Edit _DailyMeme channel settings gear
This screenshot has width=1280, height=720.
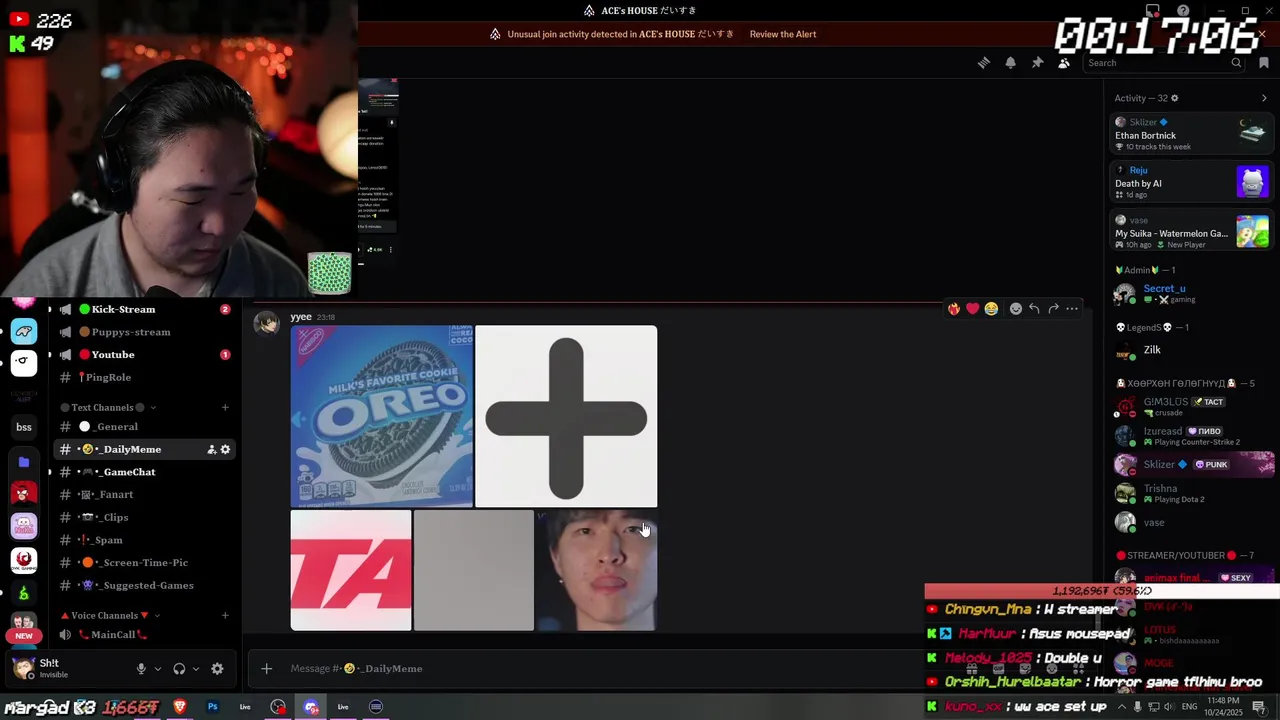[225, 450]
